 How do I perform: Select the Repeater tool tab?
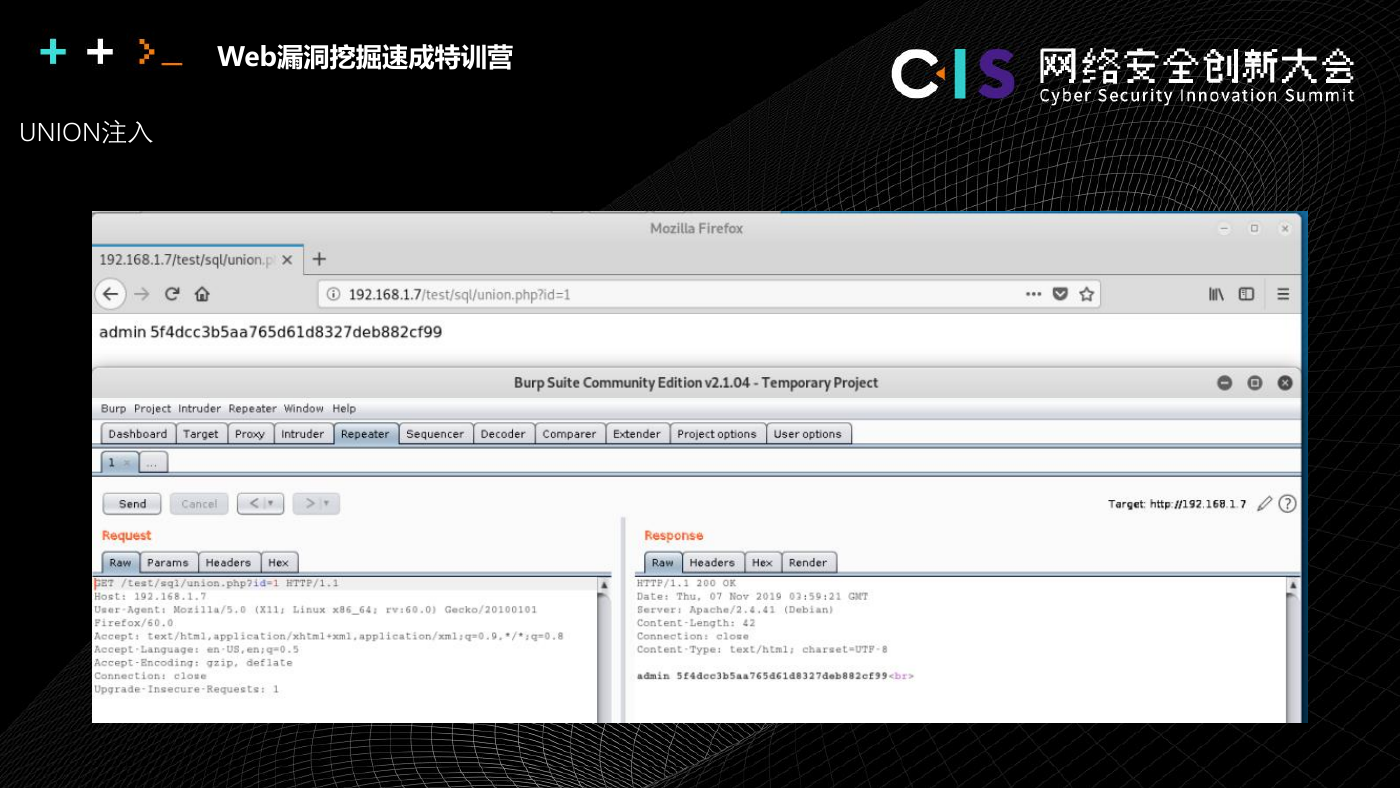(x=365, y=434)
